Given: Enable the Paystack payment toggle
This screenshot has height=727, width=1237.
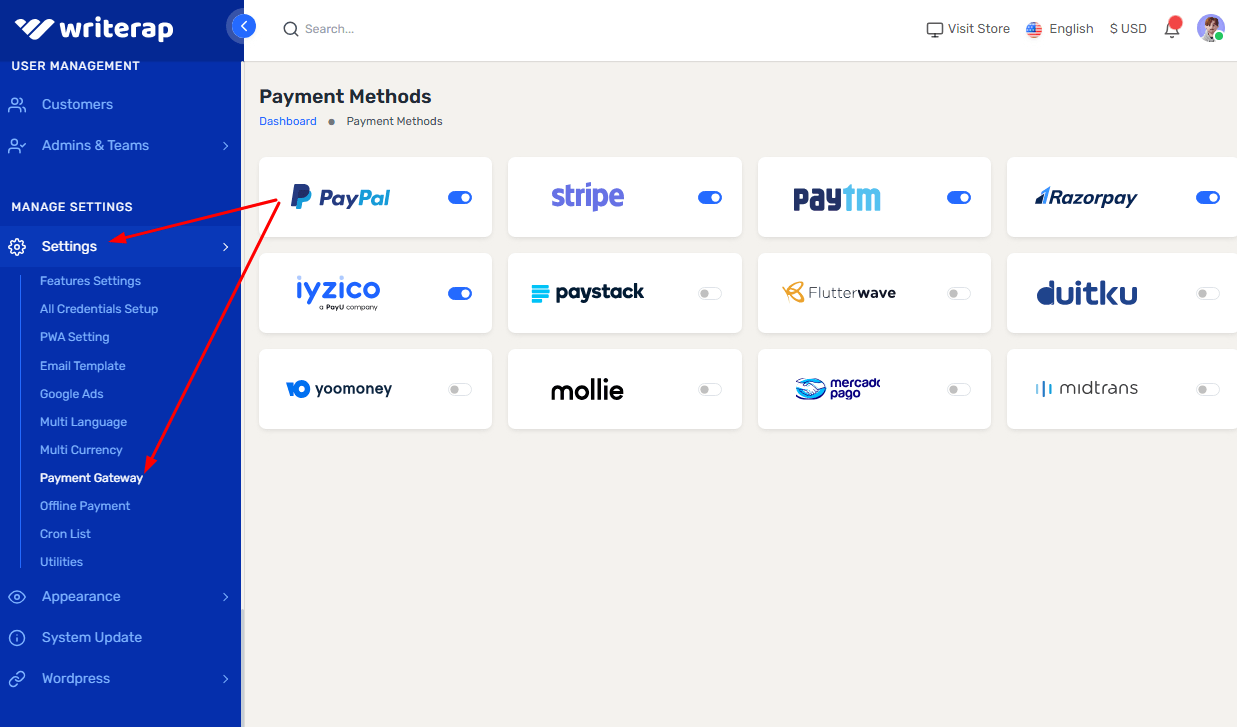Looking at the screenshot, I should (709, 293).
